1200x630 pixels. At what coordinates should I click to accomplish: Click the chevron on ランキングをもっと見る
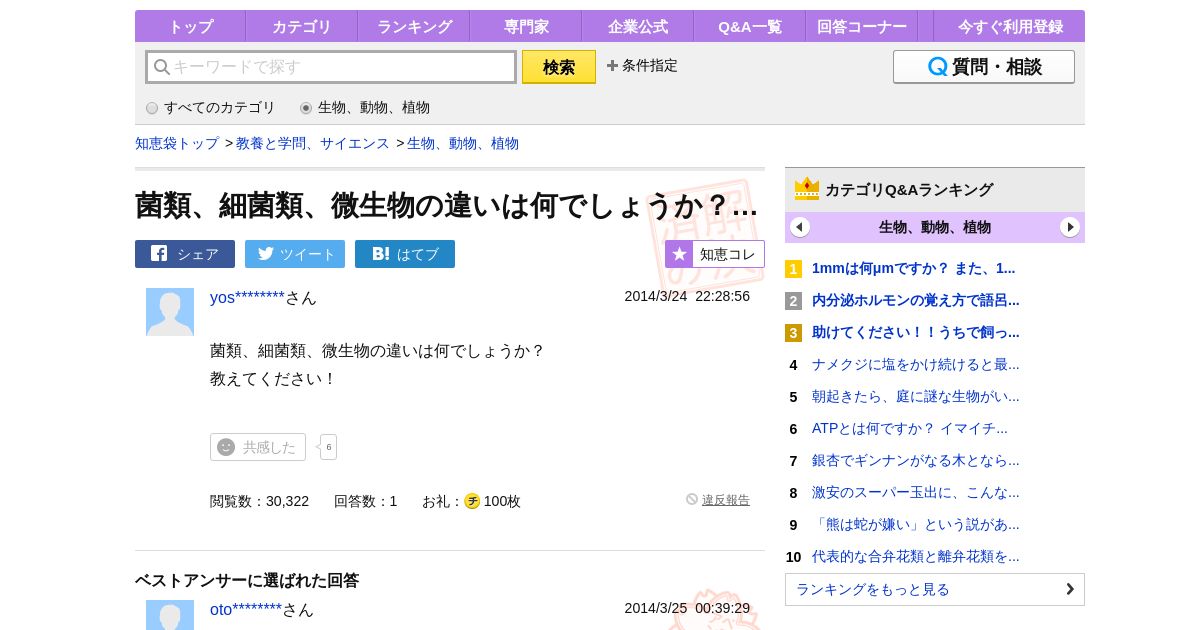pos(1070,589)
